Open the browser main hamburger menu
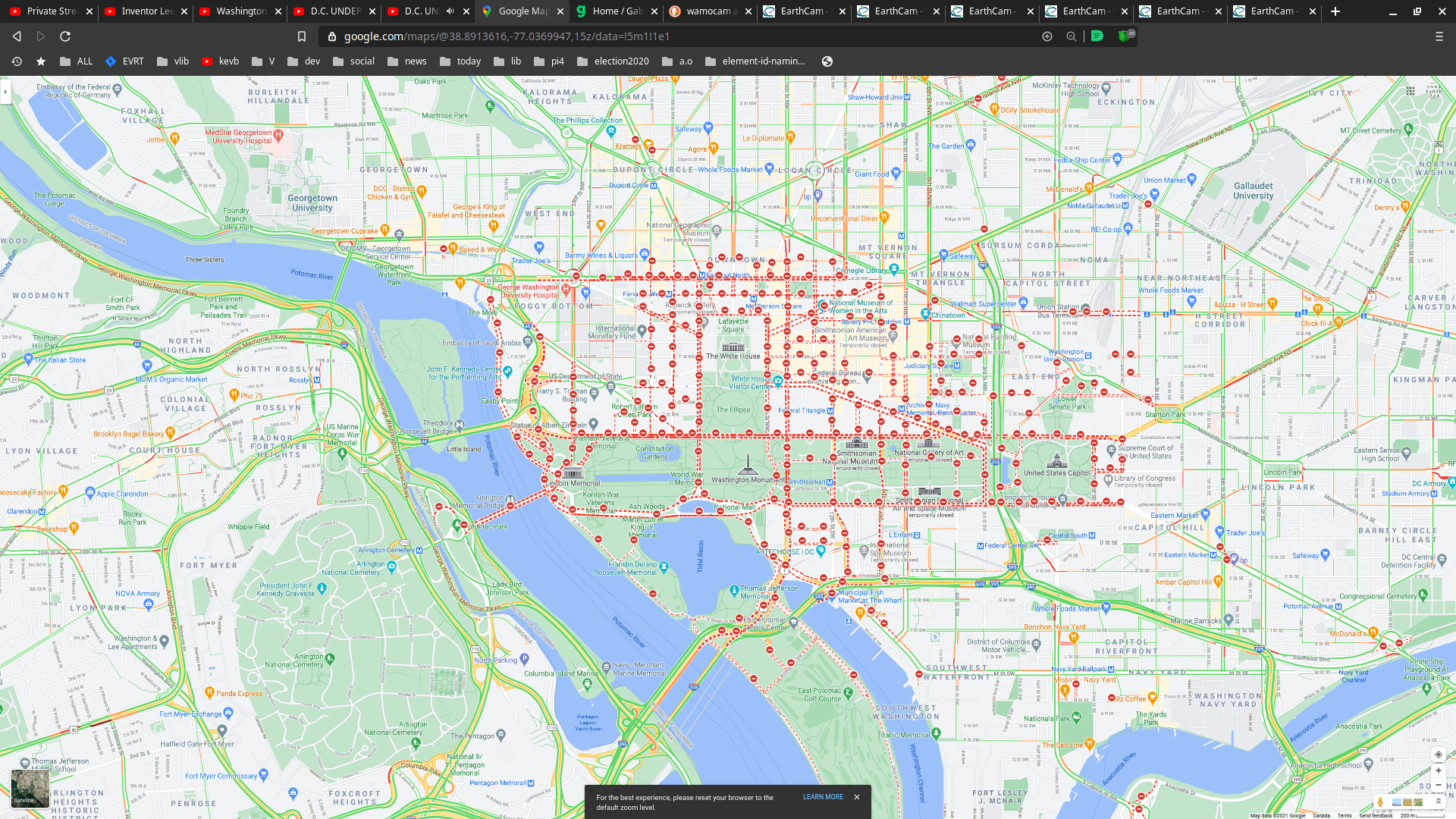 (x=1439, y=36)
